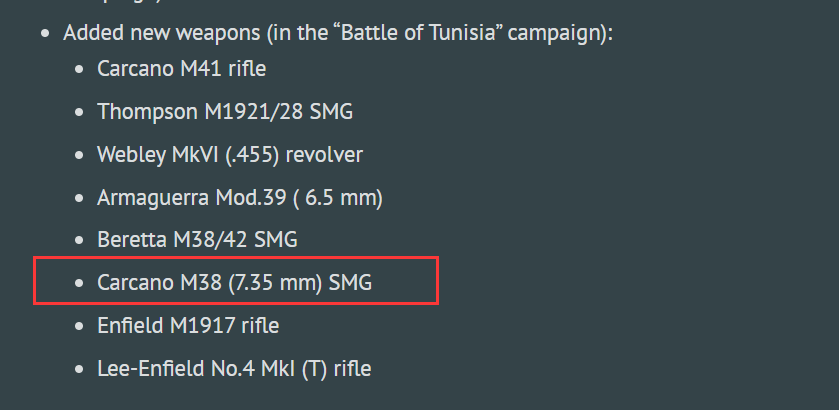Click the top-level bullet before "Added new weapons"

click(45, 34)
